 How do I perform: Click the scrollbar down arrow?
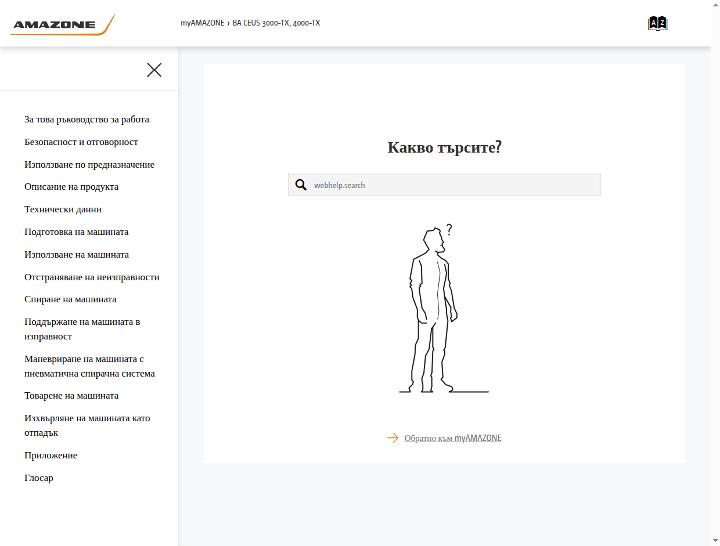[x=715, y=541]
